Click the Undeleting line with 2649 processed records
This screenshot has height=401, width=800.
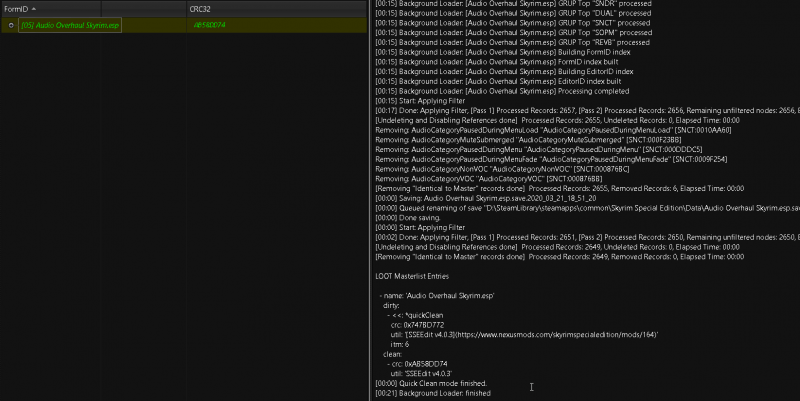(557, 247)
